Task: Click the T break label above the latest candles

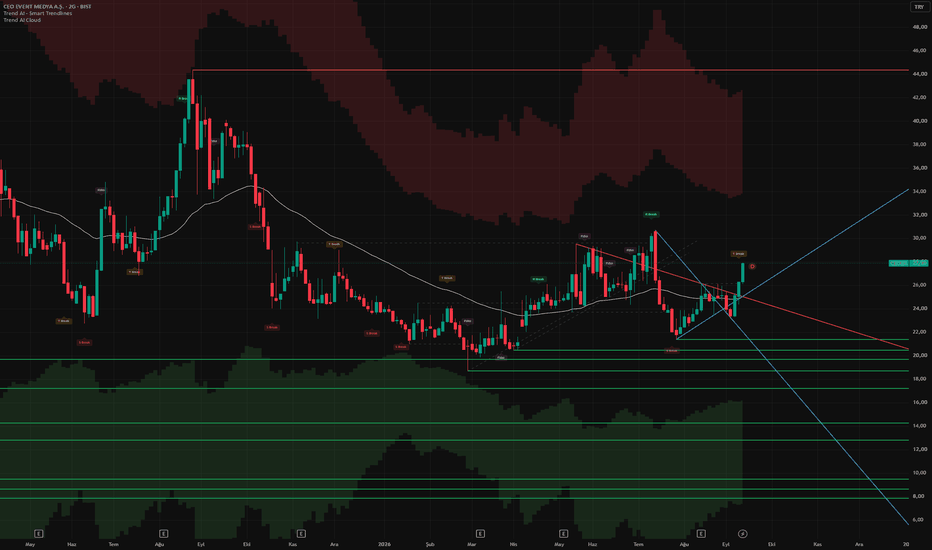Action: click(738, 254)
